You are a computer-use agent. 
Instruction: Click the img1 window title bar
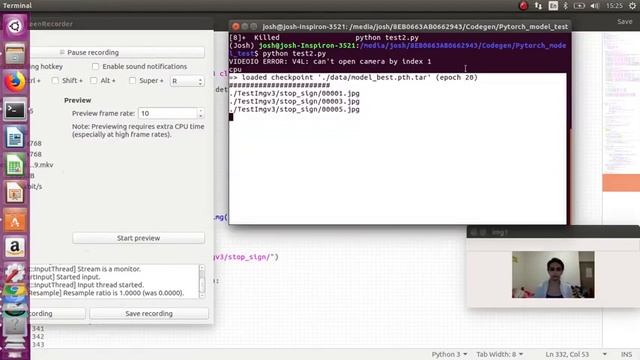click(x=553, y=232)
